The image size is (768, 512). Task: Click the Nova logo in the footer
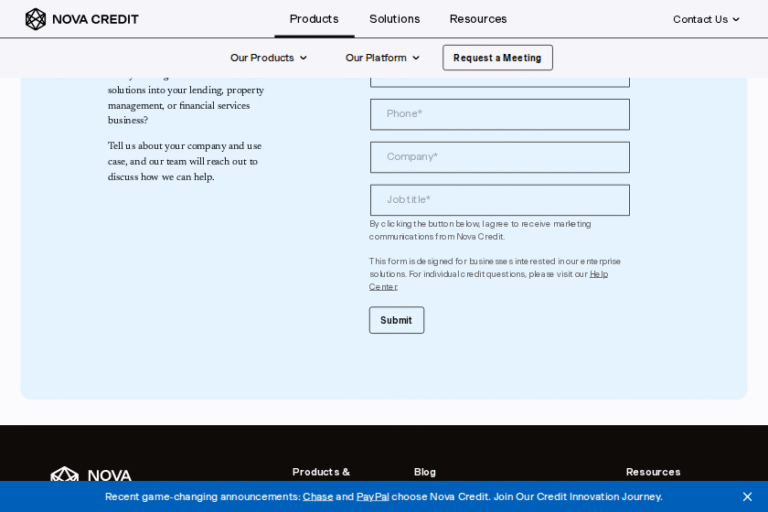tap(91, 475)
